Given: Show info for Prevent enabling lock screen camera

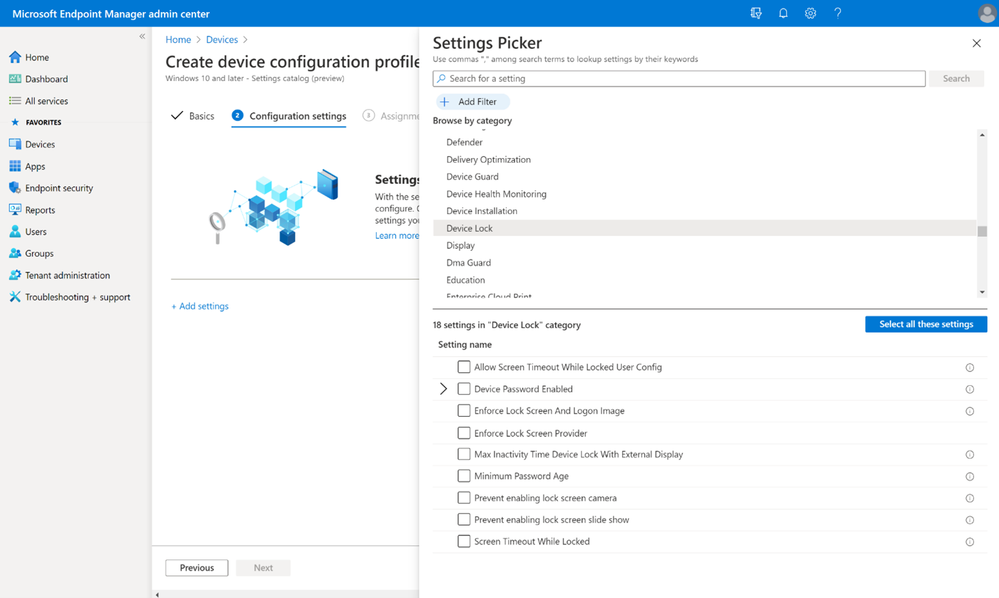Looking at the screenshot, I should click(970, 499).
